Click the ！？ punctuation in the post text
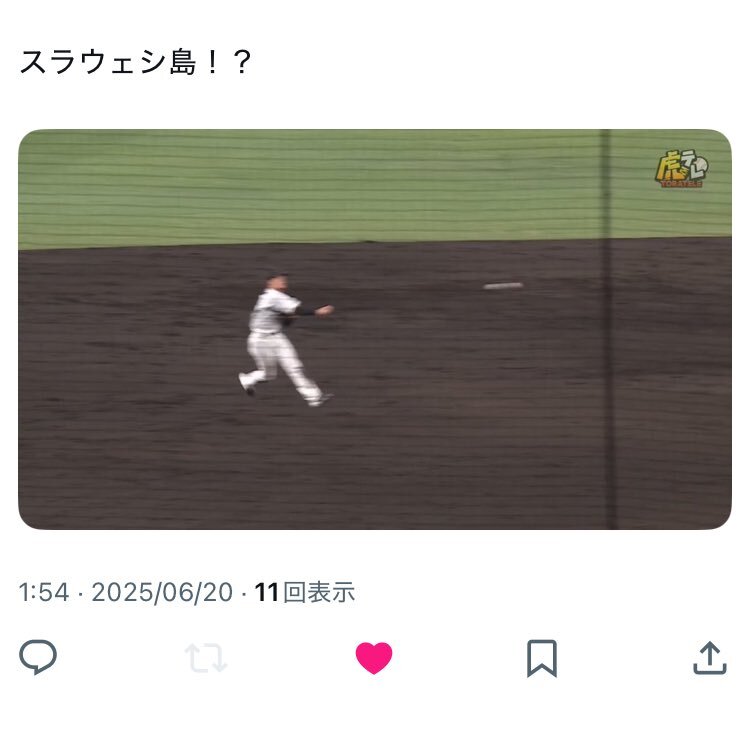This screenshot has height=749, width=749. tap(228, 62)
